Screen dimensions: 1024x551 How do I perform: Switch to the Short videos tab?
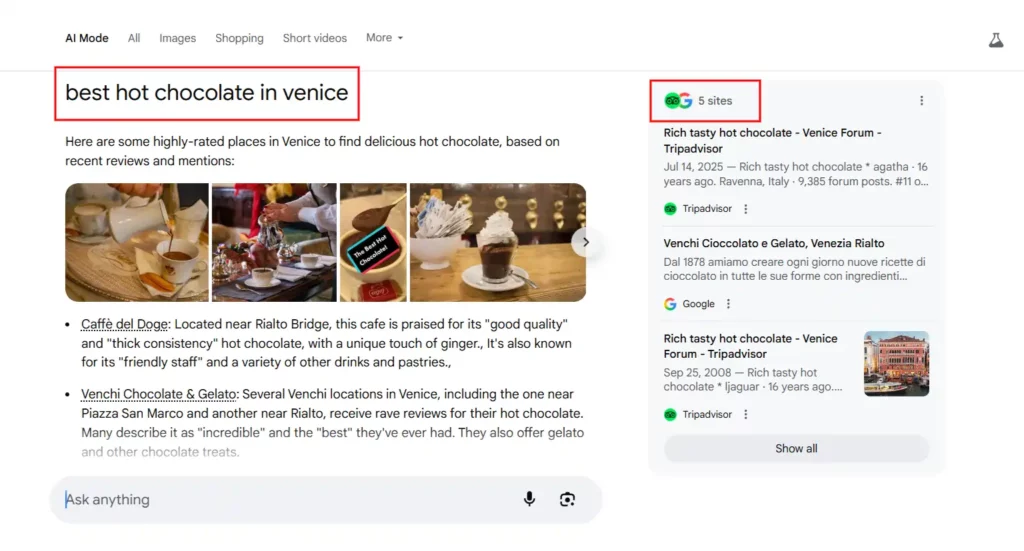pos(315,38)
